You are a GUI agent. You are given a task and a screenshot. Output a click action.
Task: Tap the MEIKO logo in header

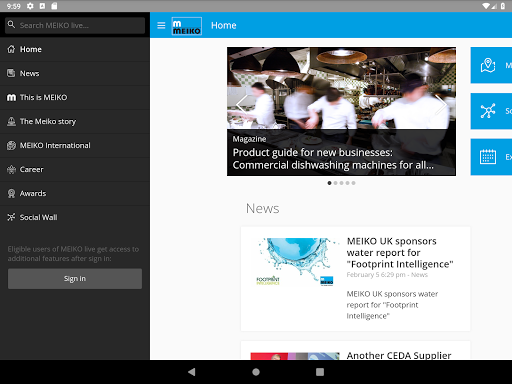187,26
